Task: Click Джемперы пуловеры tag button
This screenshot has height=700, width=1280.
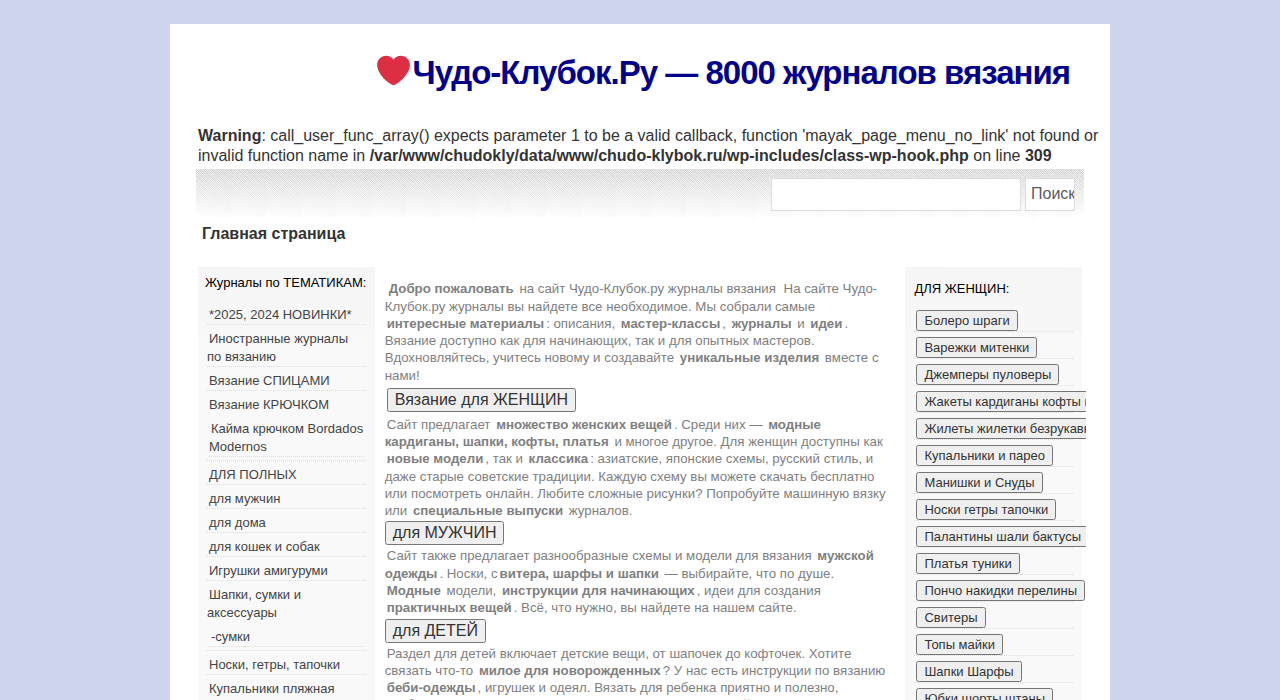Action: (x=987, y=374)
